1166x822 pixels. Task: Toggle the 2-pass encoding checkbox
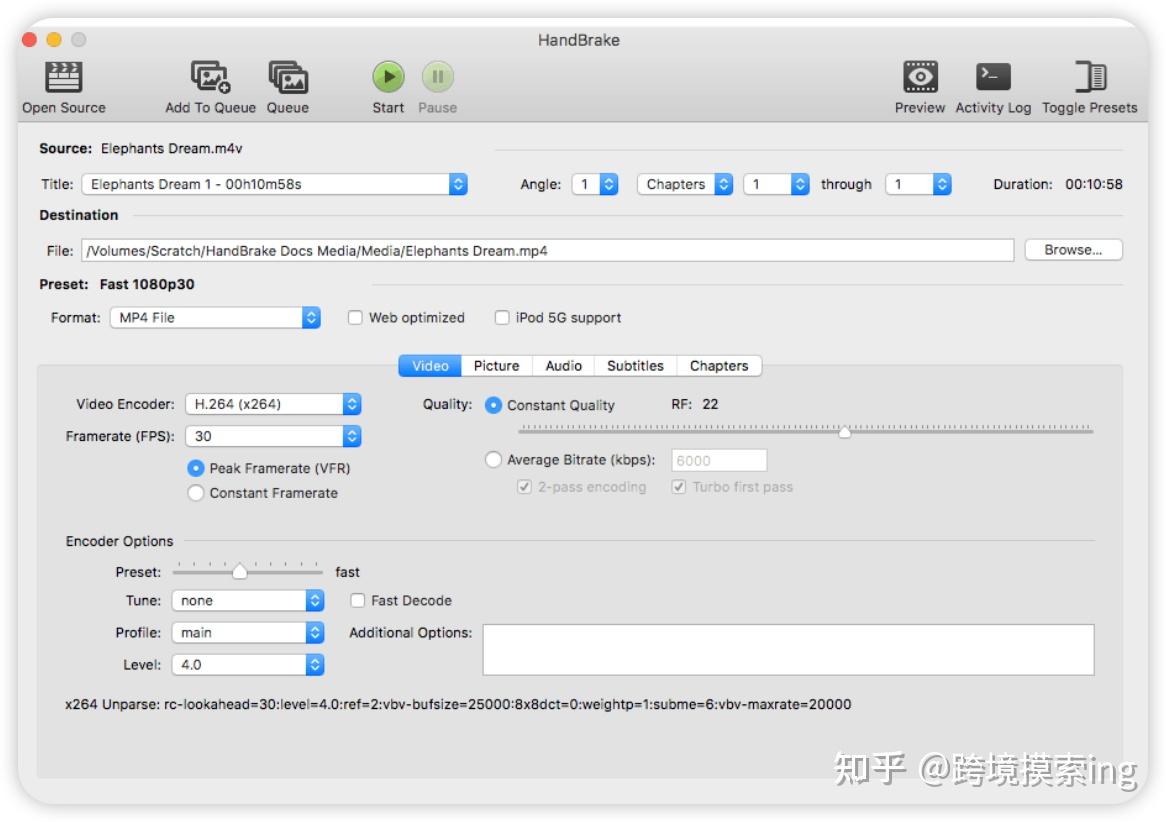(x=524, y=487)
